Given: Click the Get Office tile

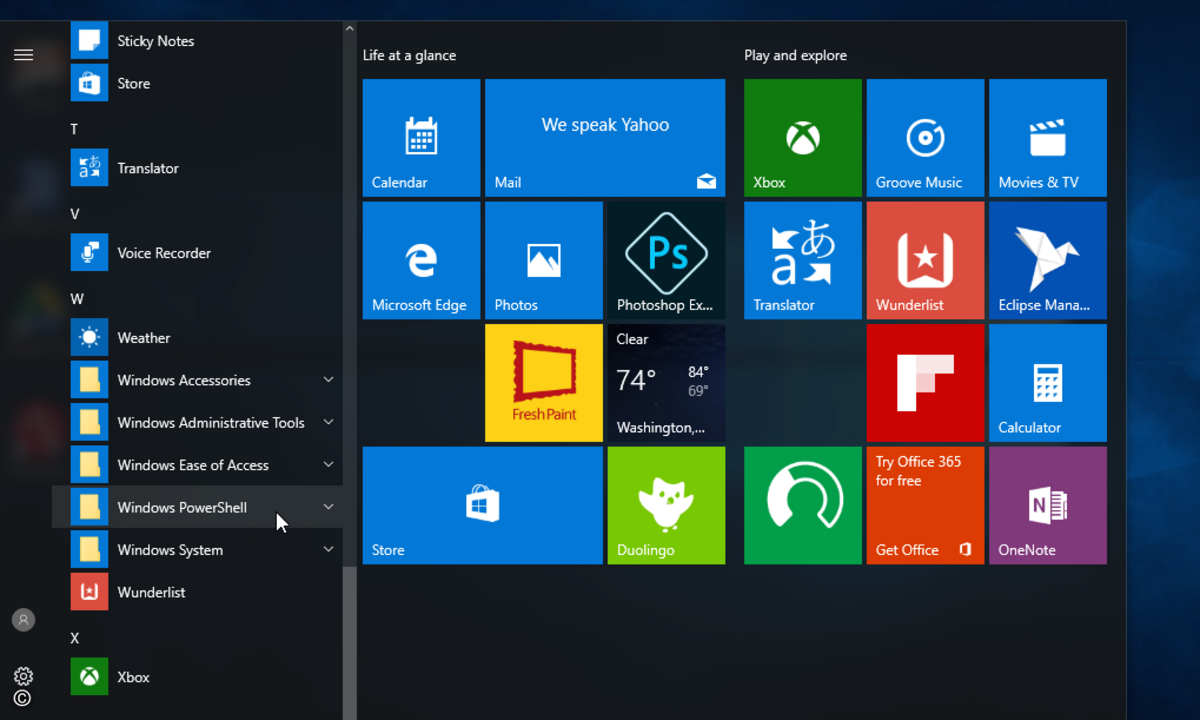Looking at the screenshot, I should click(925, 505).
